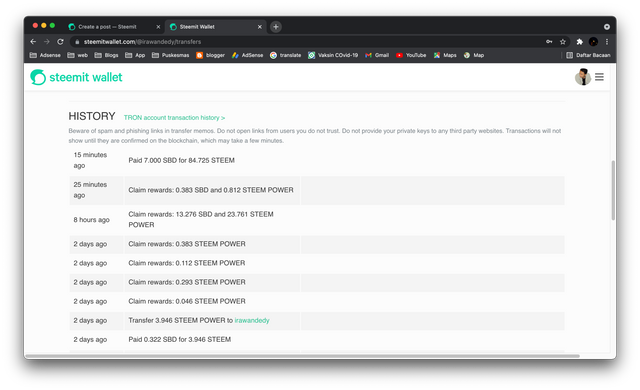Screen dimensions: 640x390
Task: Reload the page with refresh icon
Action: click(x=60, y=42)
